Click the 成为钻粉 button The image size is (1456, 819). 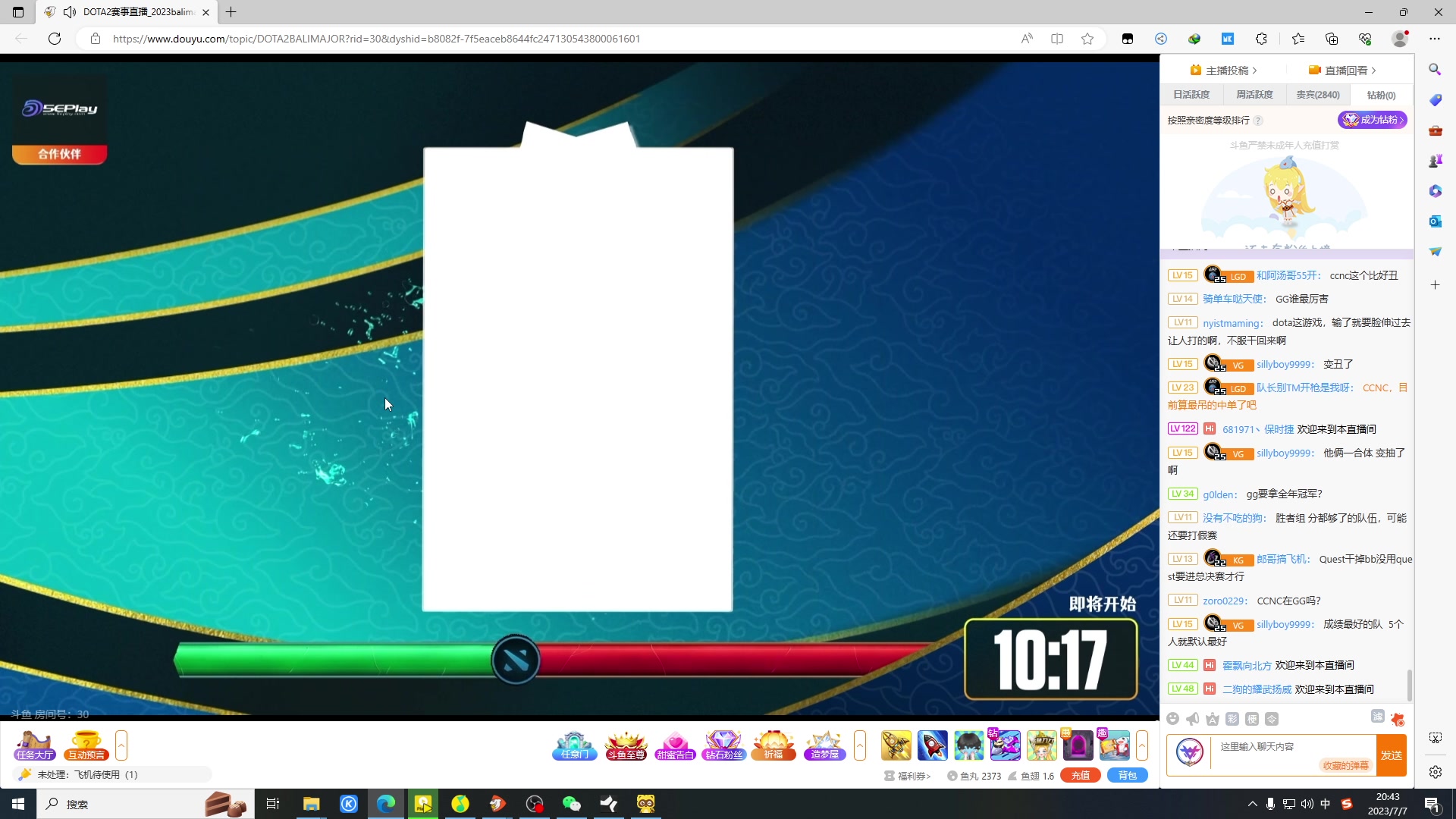coord(1373,120)
